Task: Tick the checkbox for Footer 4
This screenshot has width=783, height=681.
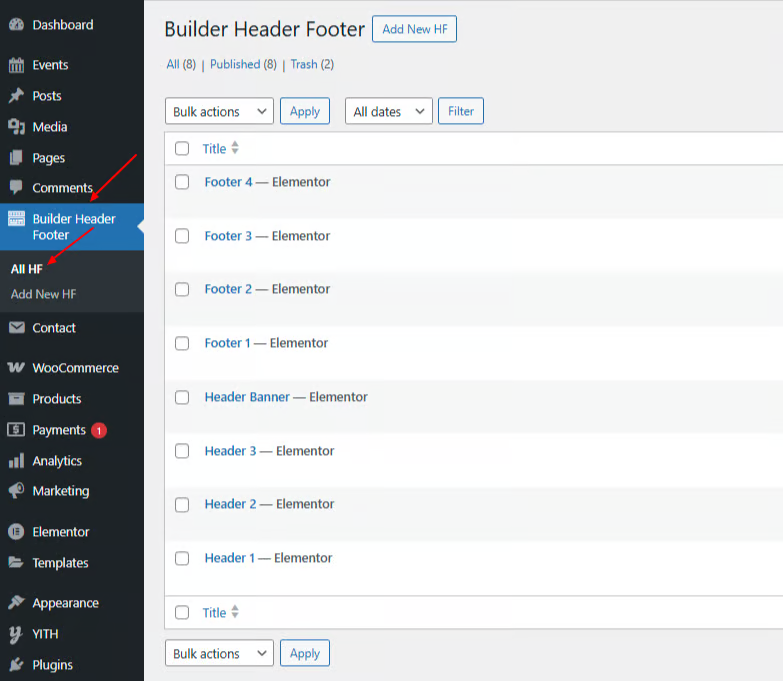Action: pyautogui.click(x=182, y=182)
